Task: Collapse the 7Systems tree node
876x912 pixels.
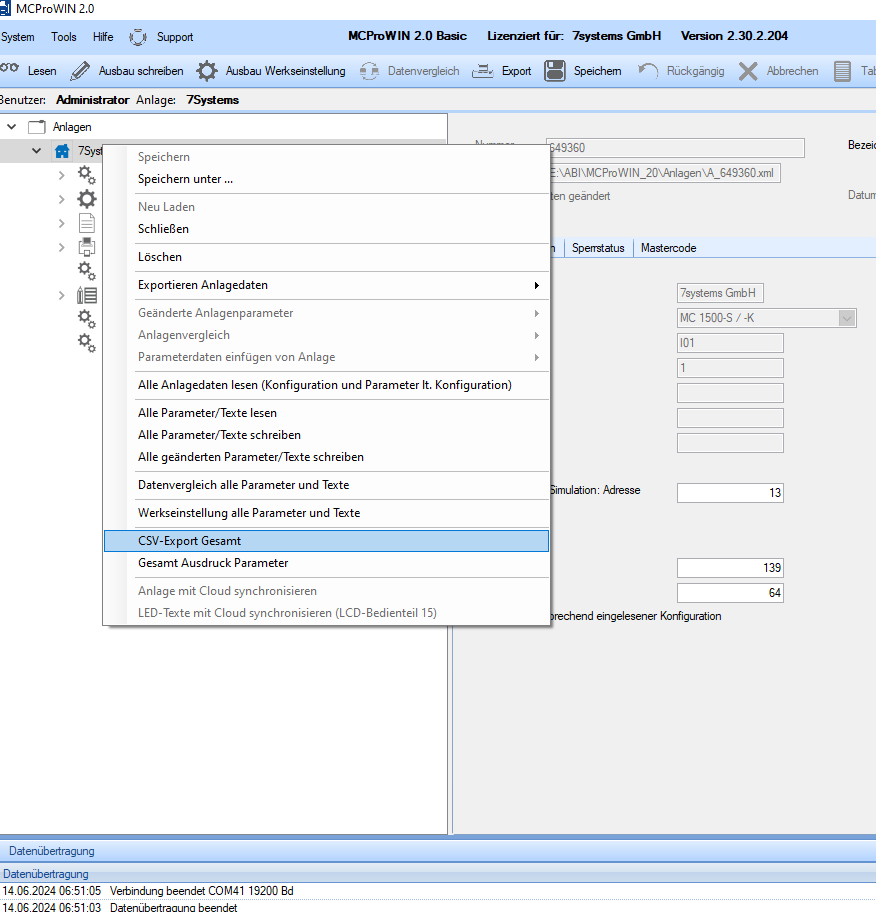Action: 37,151
